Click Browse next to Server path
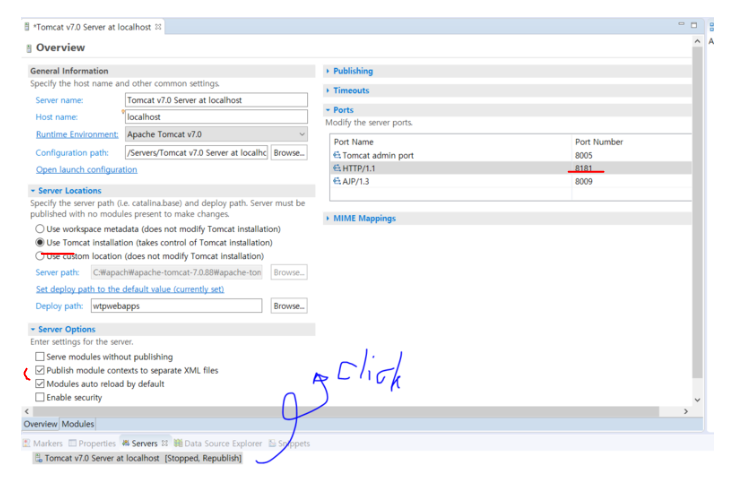The height and width of the screenshot is (487, 738). coord(289,272)
